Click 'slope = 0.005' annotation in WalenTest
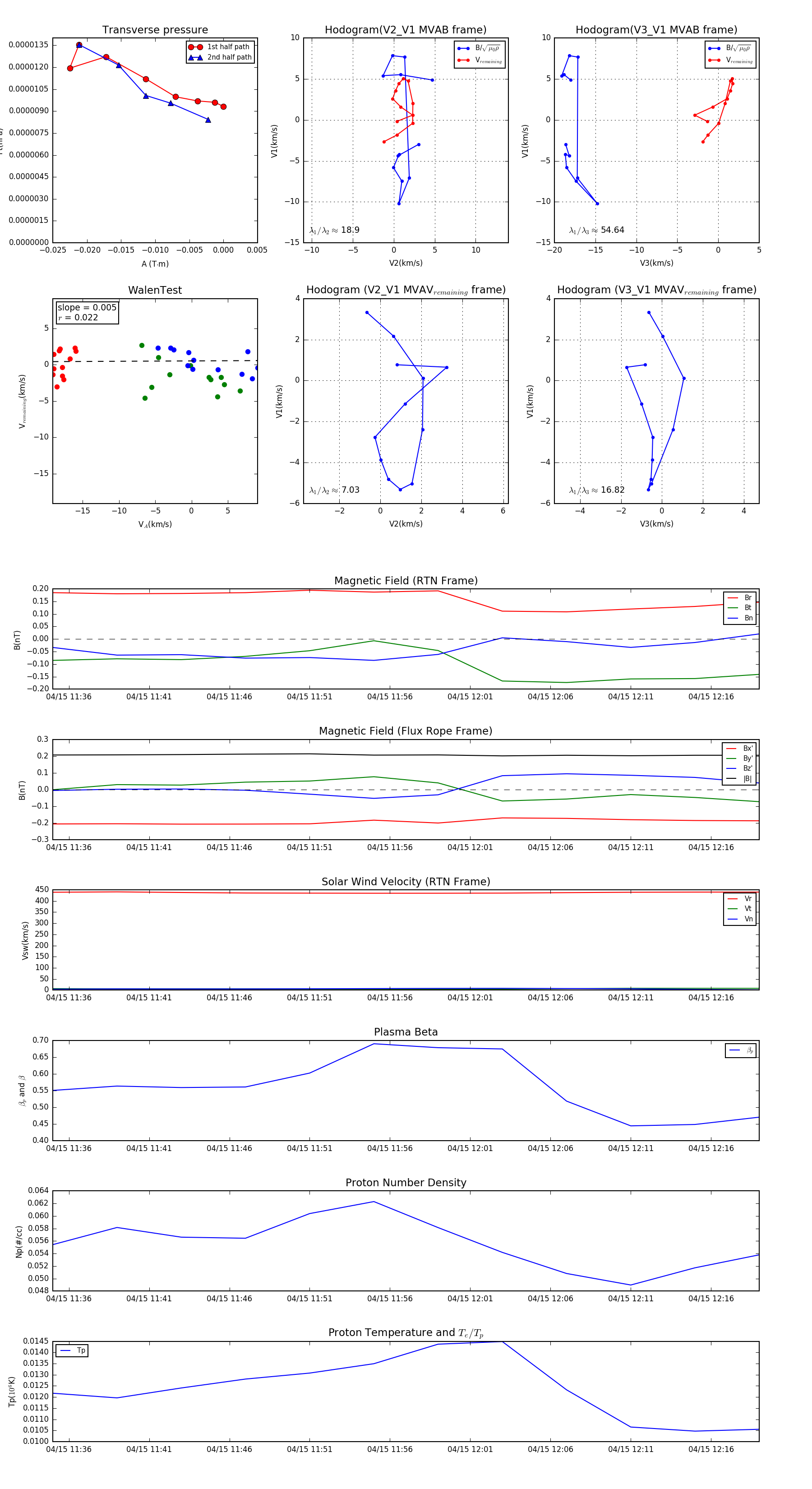Viewport: 812px width, 1489px height. point(87,308)
